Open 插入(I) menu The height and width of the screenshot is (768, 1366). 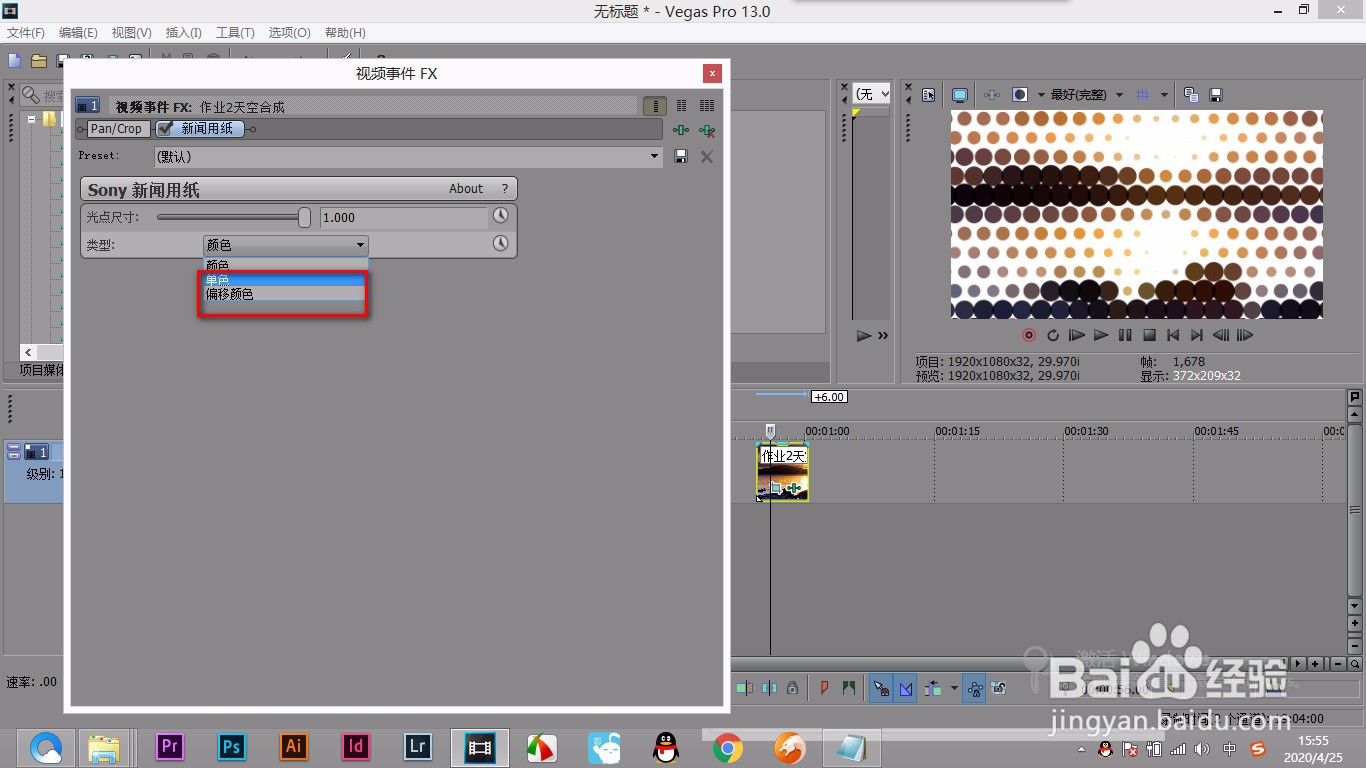click(x=183, y=33)
